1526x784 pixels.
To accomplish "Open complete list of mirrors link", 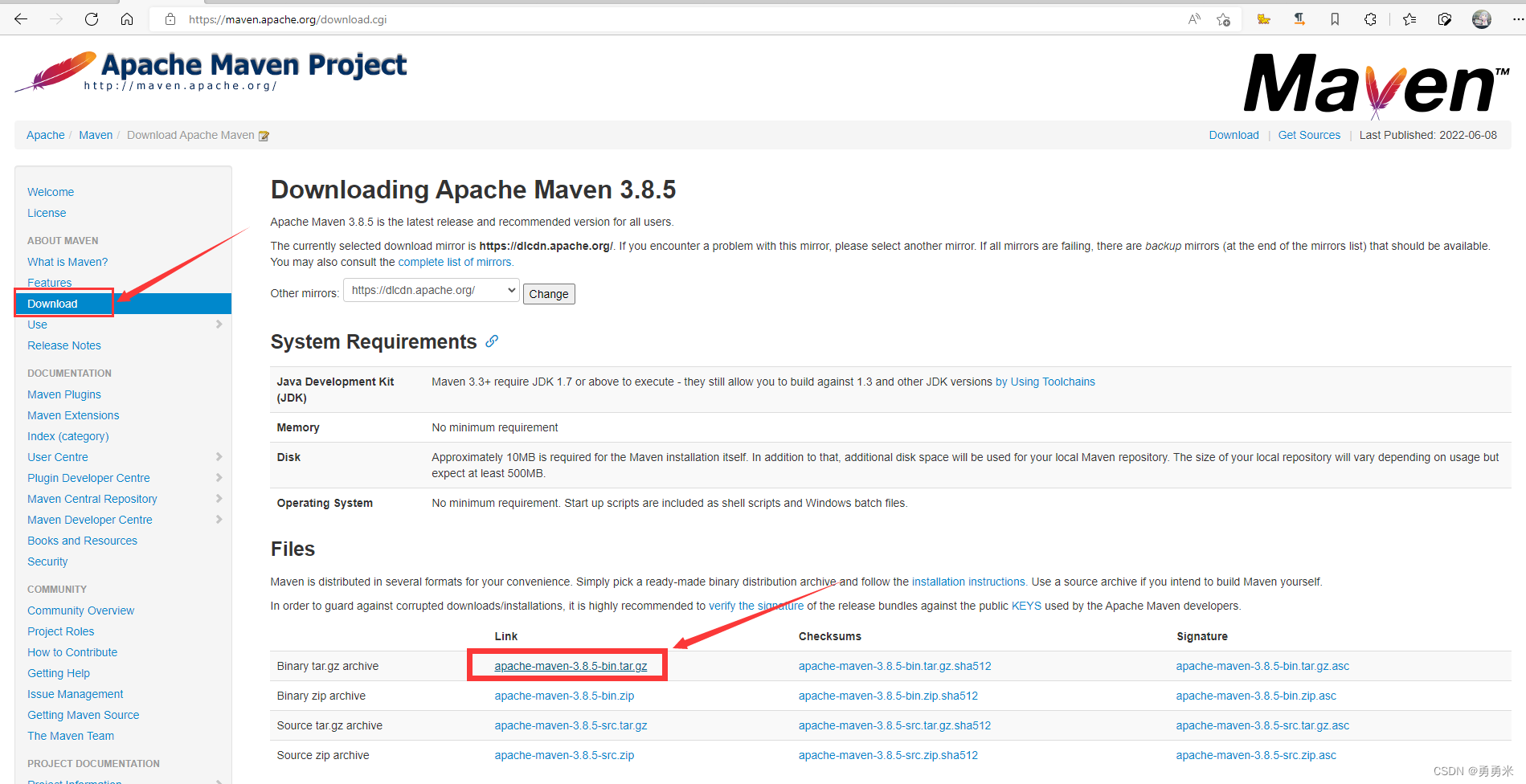I will (455, 262).
